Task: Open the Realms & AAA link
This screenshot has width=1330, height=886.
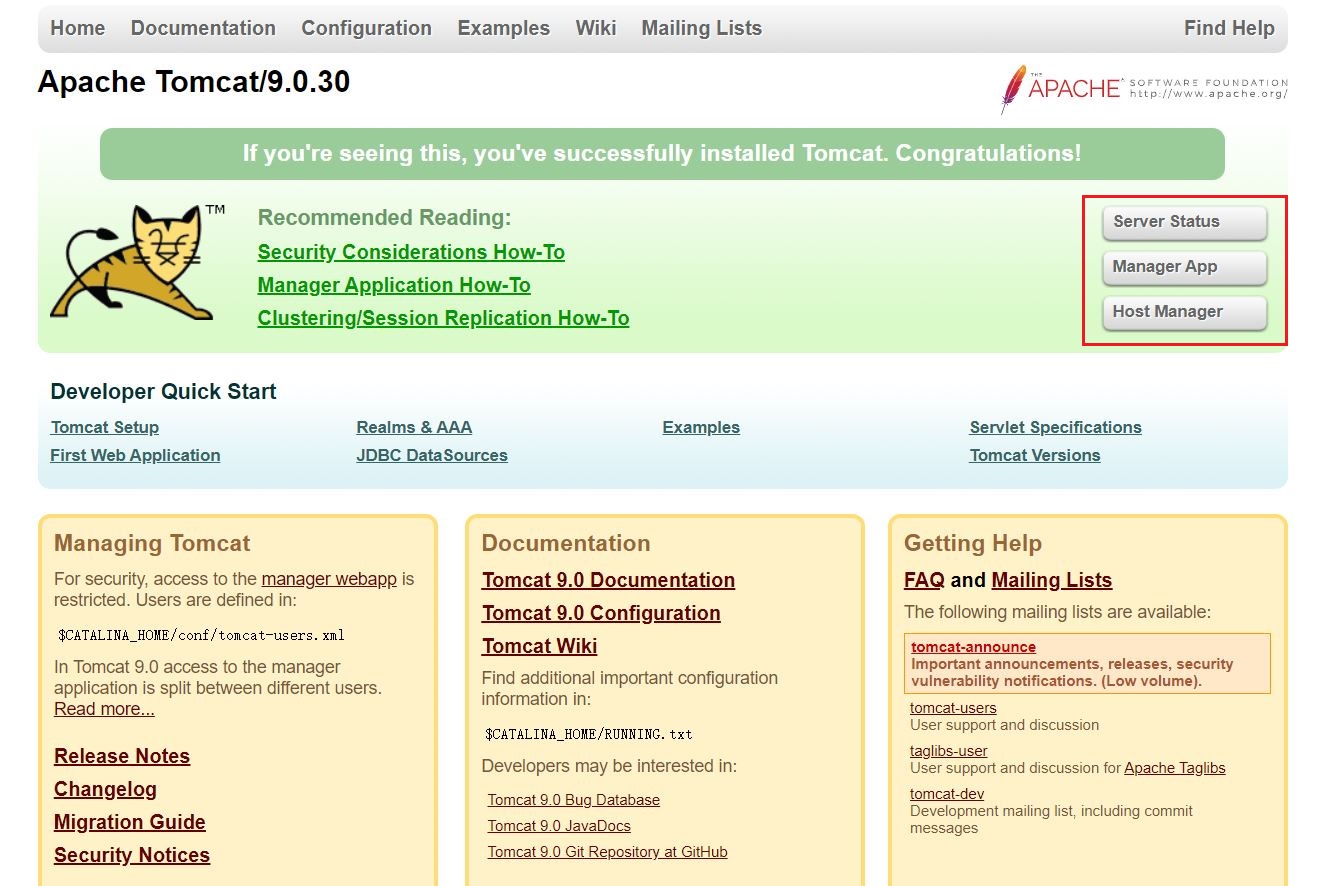Action: 414,427
